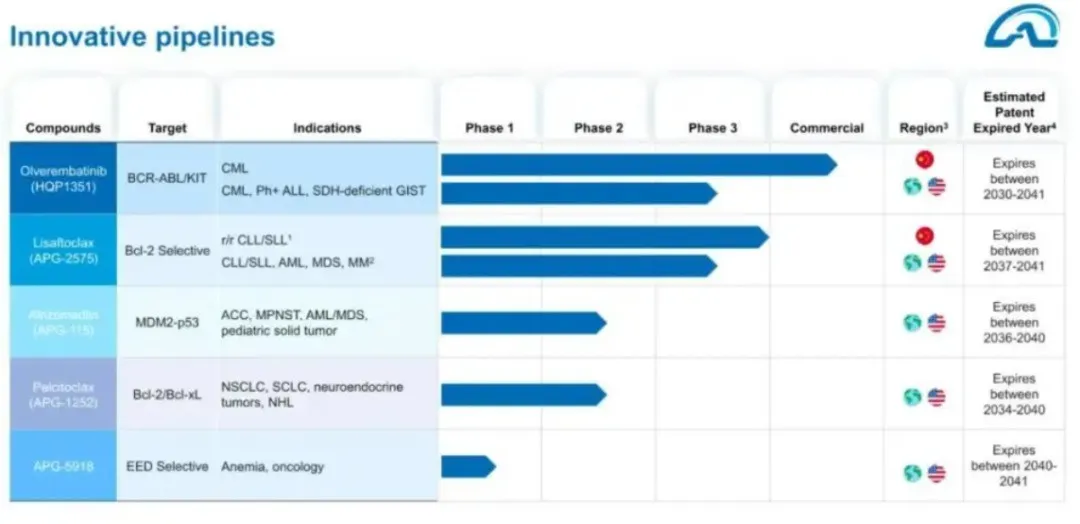1080x524 pixels.
Task: Click the globe icon in MDM2-p53 row
Action: (x=912, y=323)
